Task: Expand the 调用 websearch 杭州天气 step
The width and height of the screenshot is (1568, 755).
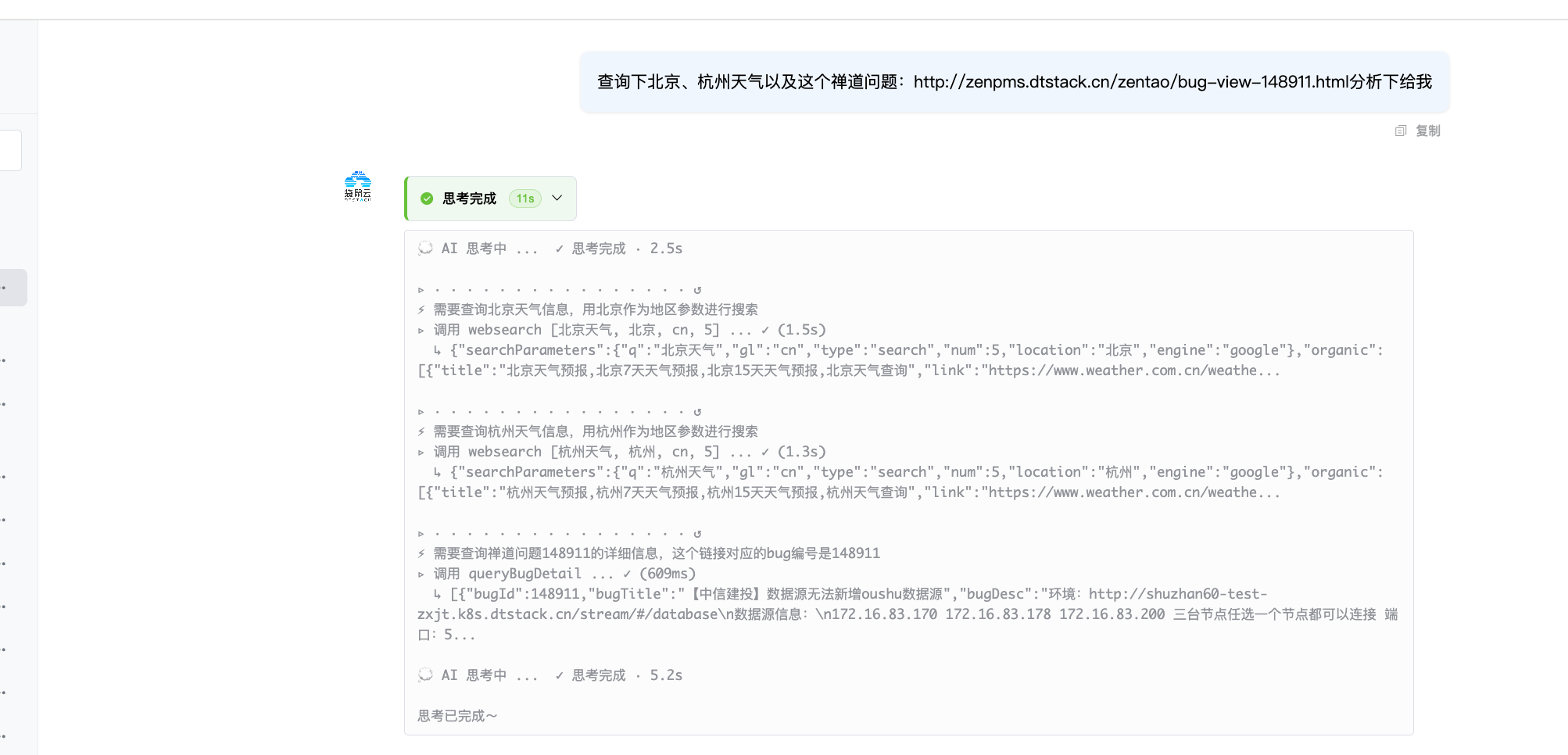Action: coord(421,453)
